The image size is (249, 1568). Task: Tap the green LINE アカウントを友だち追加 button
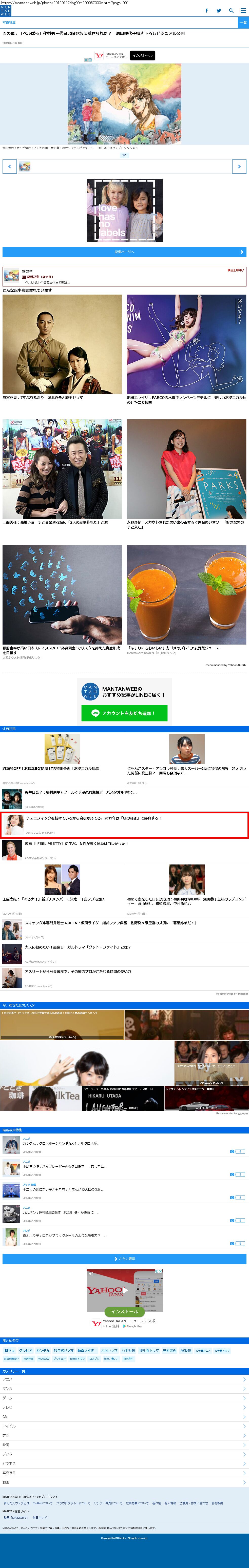pyautogui.click(x=124, y=713)
